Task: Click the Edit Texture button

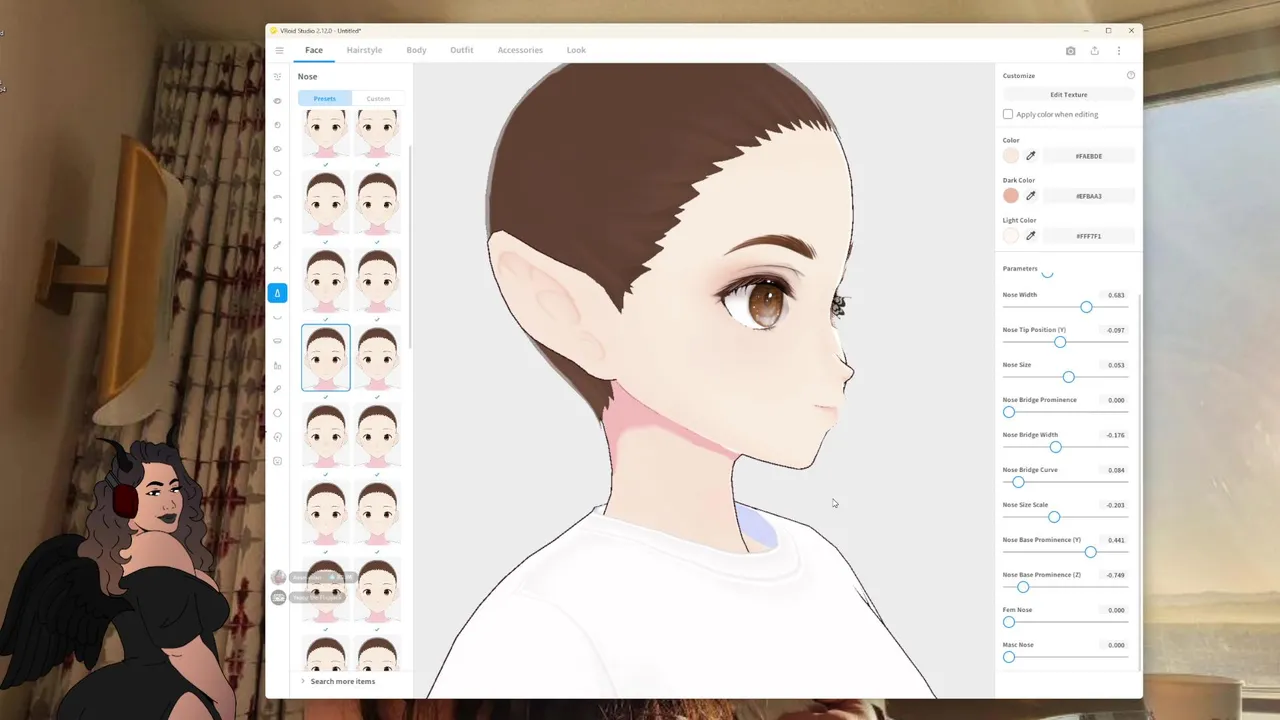Action: click(1069, 95)
